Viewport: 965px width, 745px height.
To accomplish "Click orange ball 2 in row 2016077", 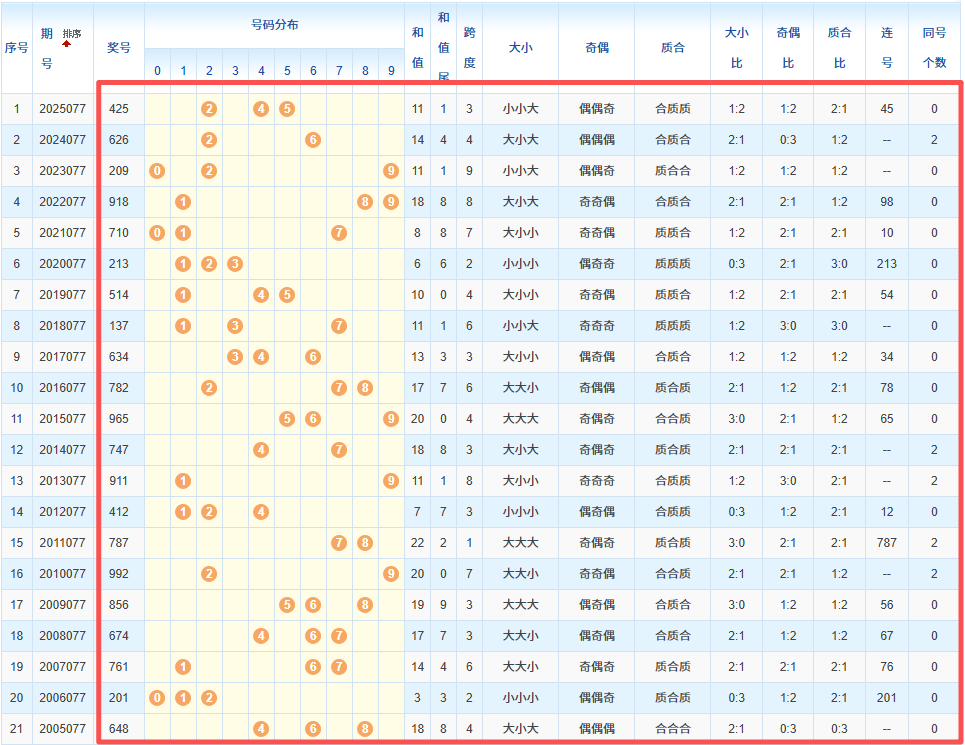I will coord(209,388).
